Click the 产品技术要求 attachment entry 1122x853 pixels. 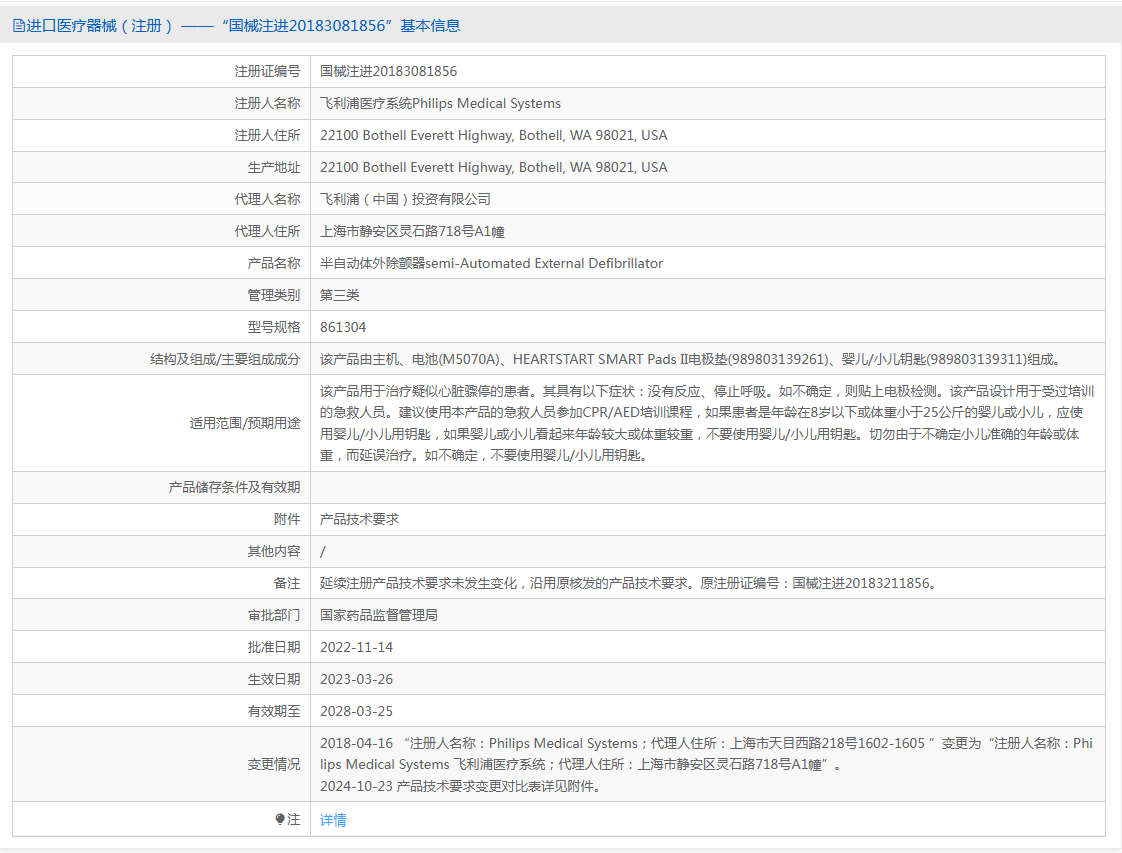point(359,519)
